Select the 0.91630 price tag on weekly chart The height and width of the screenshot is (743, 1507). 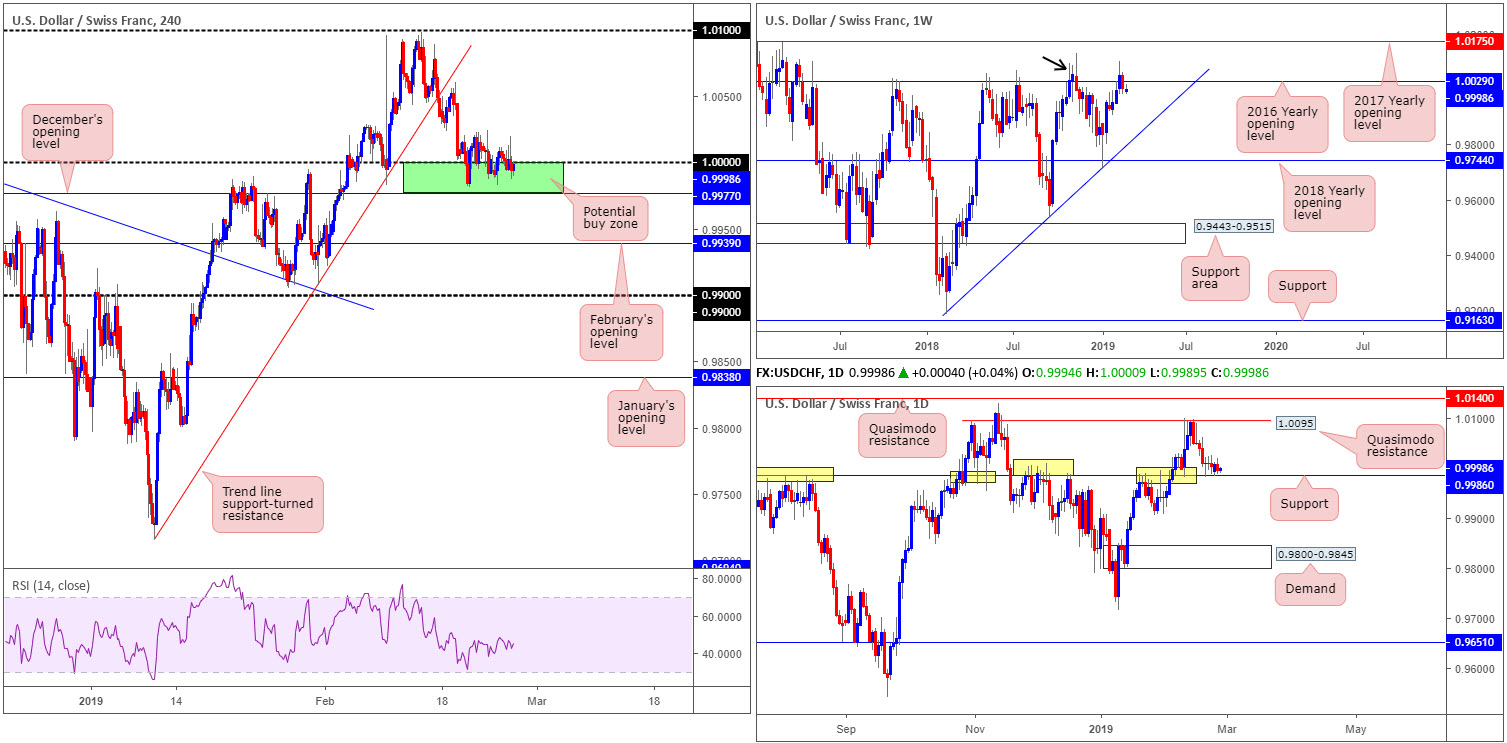pyautogui.click(x=1476, y=321)
